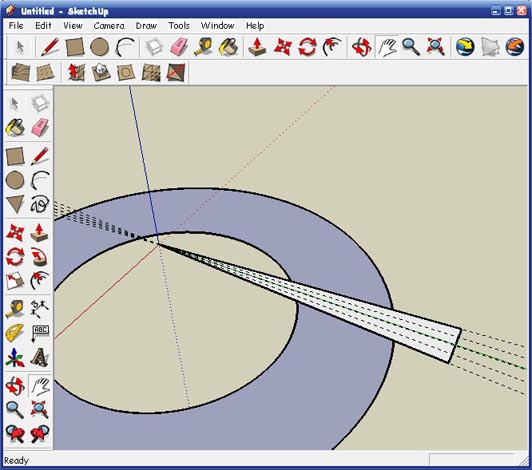Select Sandbox From Scratch tool

click(x=45, y=72)
